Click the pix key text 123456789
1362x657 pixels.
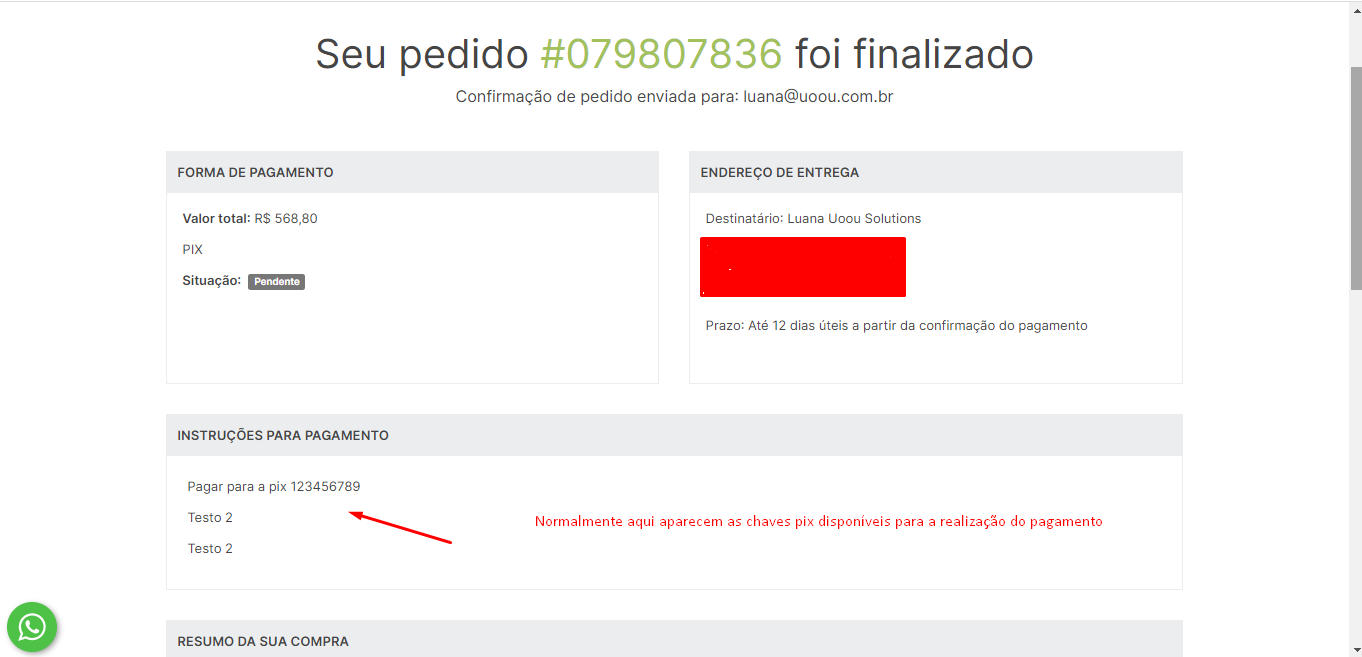325,487
